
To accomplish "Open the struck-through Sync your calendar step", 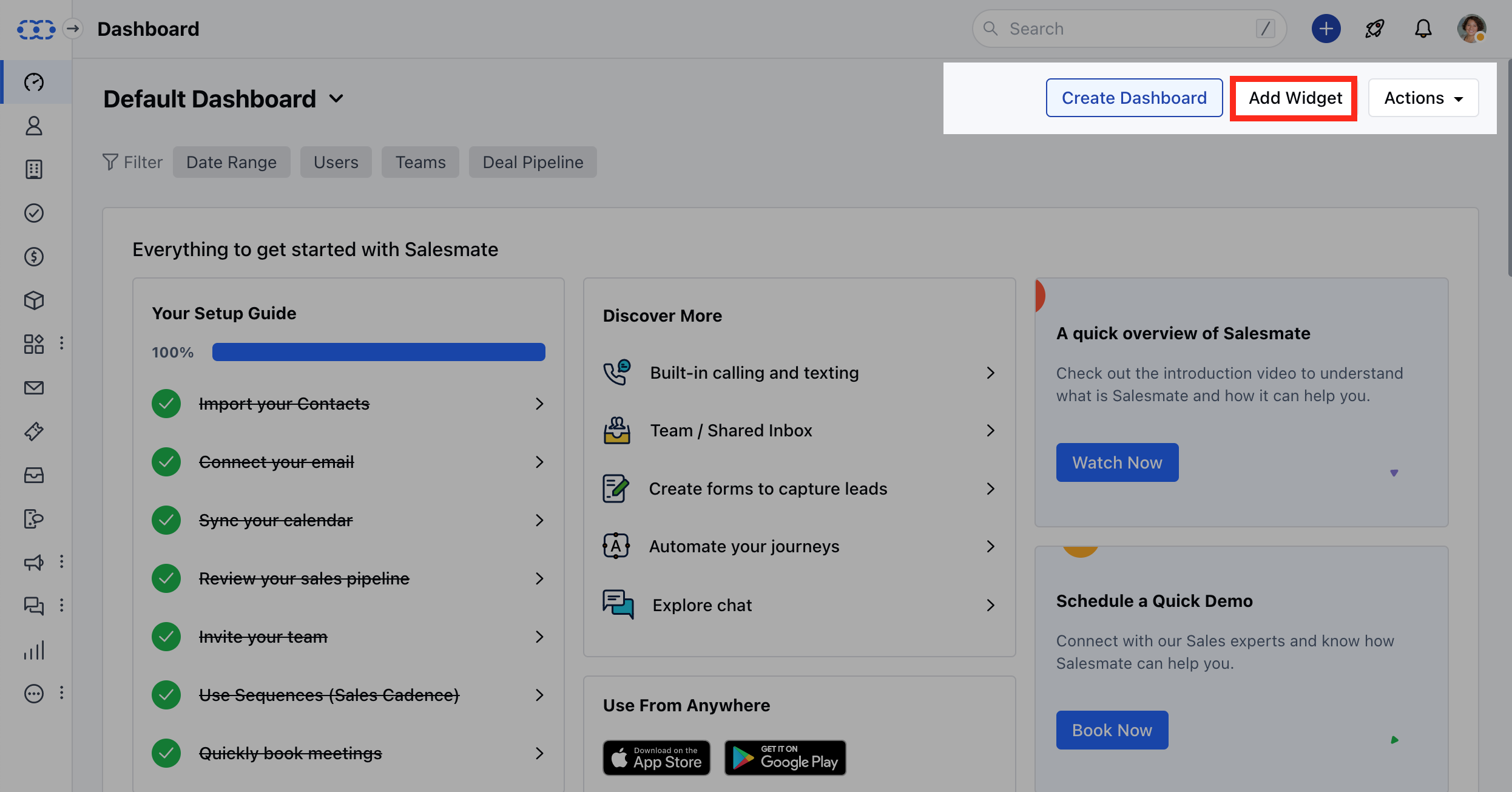I will point(276,520).
